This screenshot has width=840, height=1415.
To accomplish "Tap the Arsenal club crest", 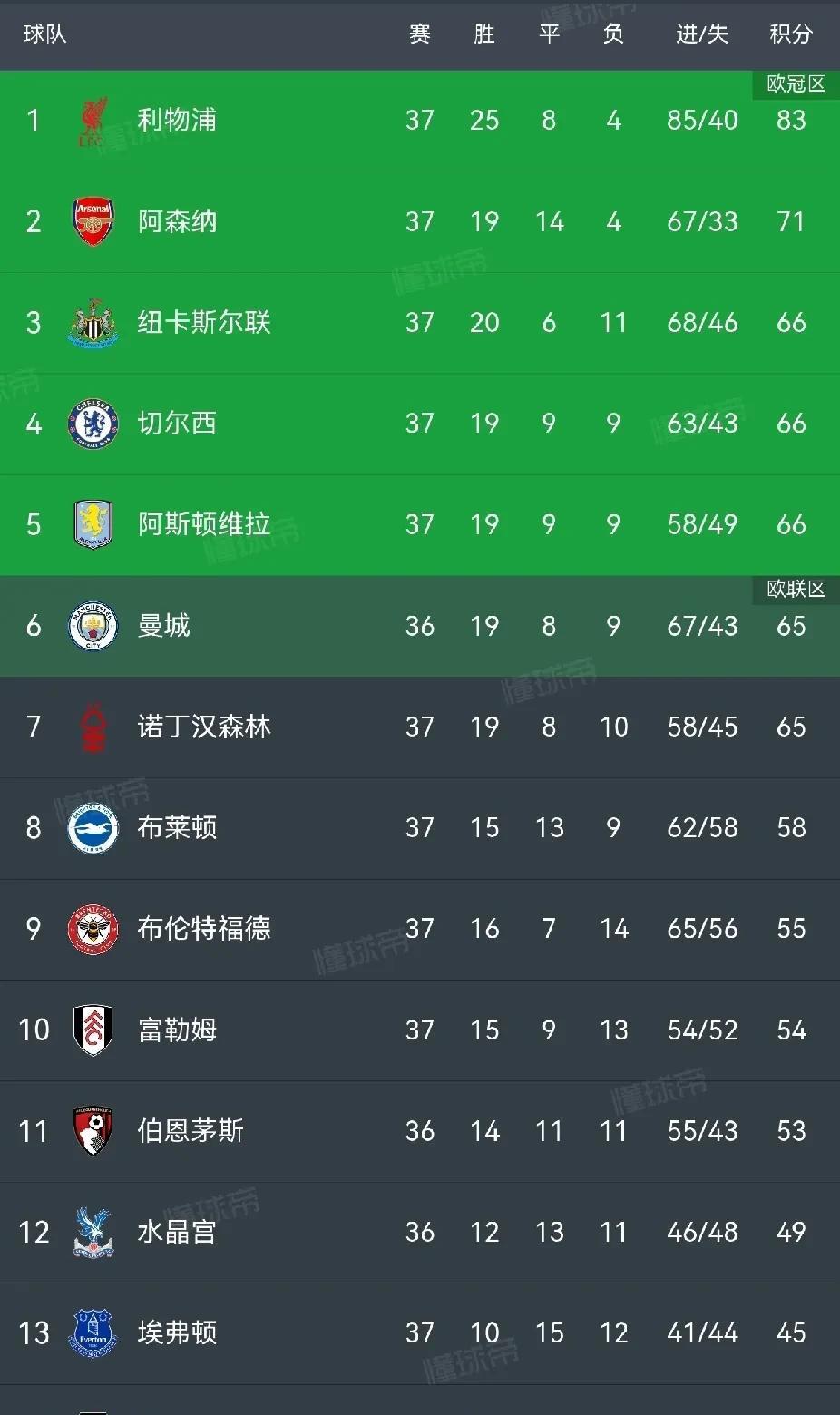I will 93,221.
